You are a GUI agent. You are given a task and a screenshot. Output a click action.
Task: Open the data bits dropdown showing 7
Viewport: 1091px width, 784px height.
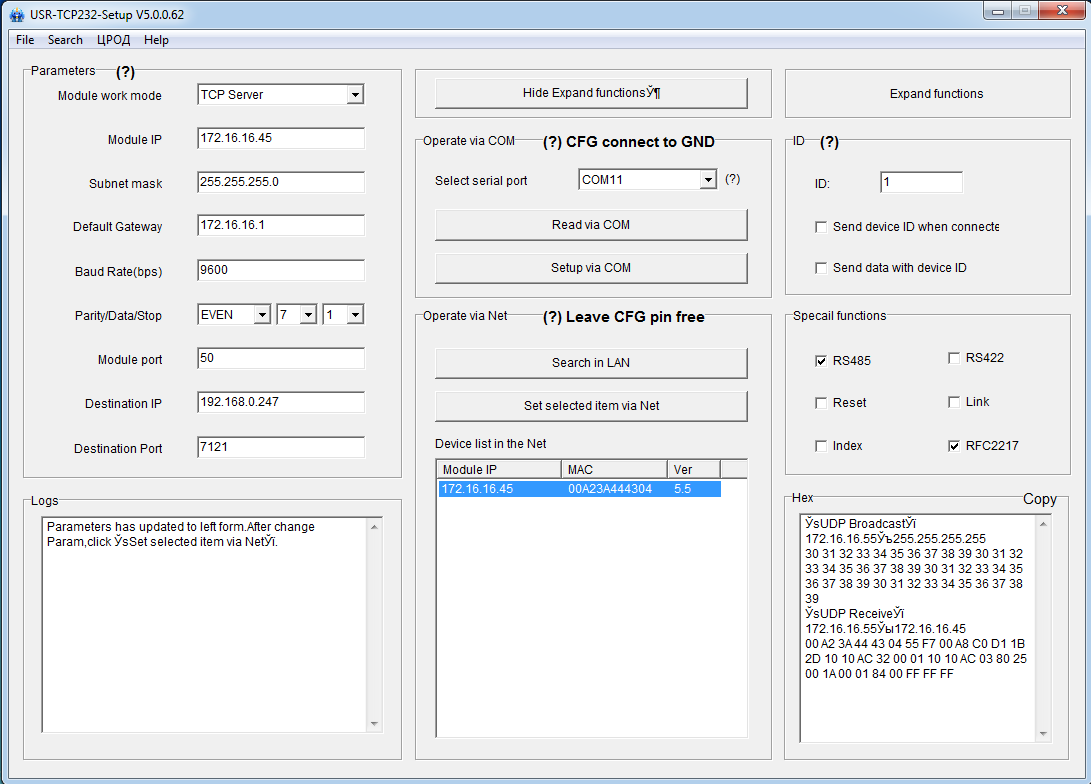point(308,315)
